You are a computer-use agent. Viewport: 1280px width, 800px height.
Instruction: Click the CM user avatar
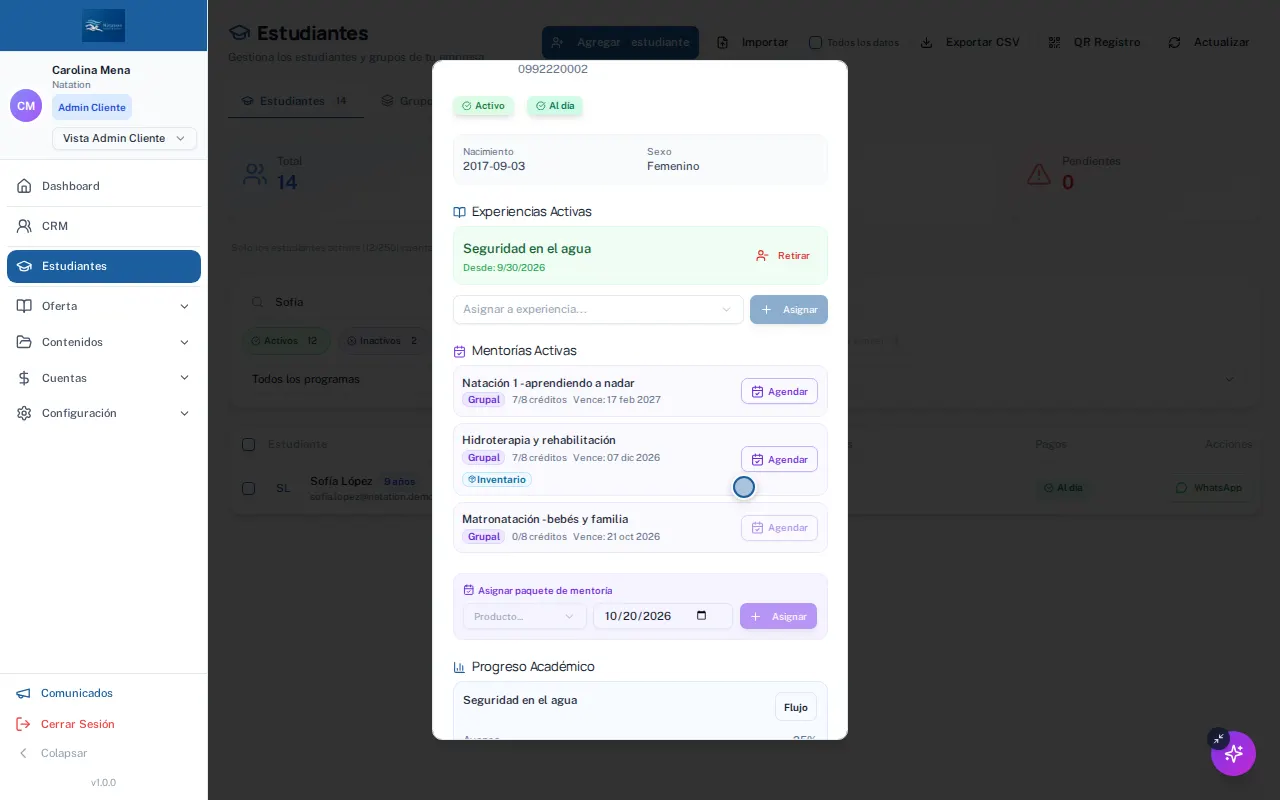pyautogui.click(x=26, y=106)
